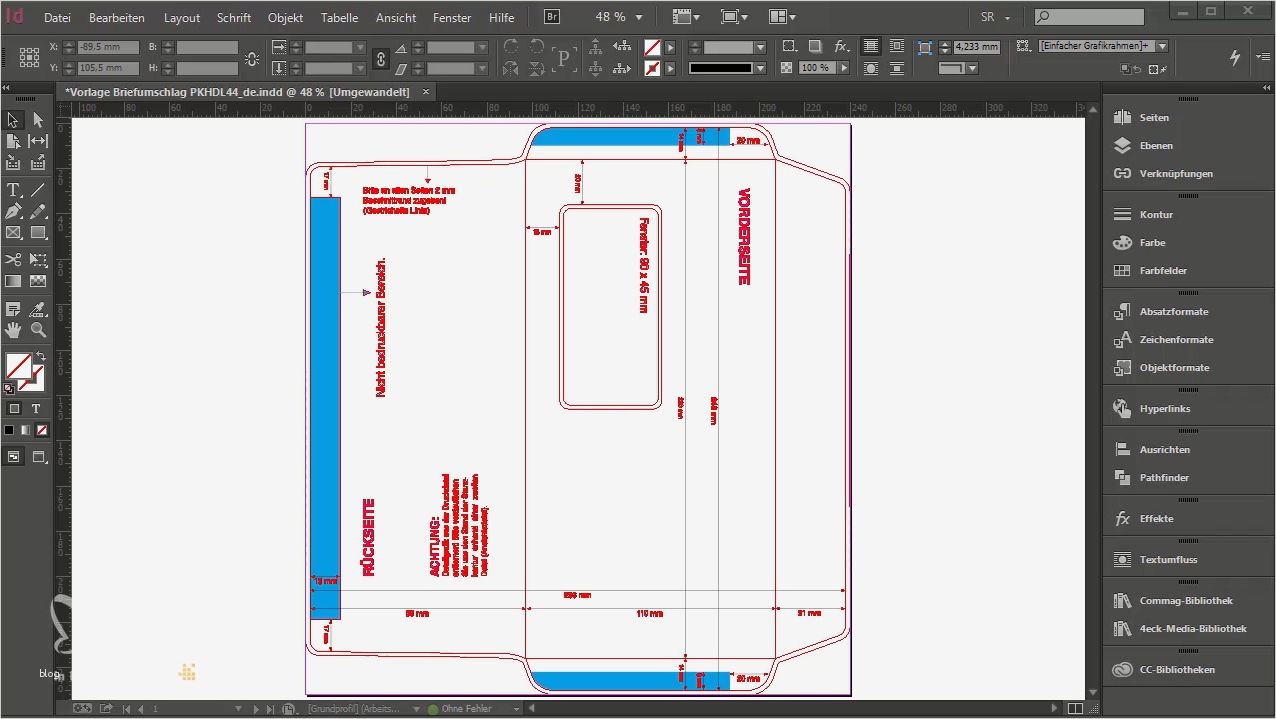Select the Pen tool
Screen dimensions: 1276x719
click(x=14, y=209)
